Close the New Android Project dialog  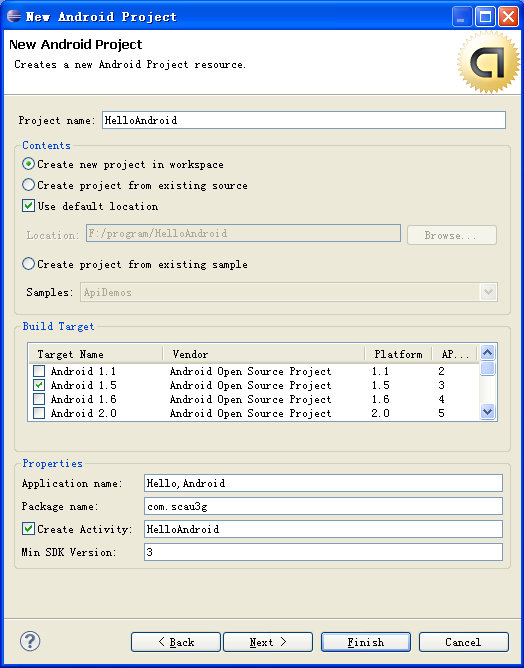tap(508, 17)
